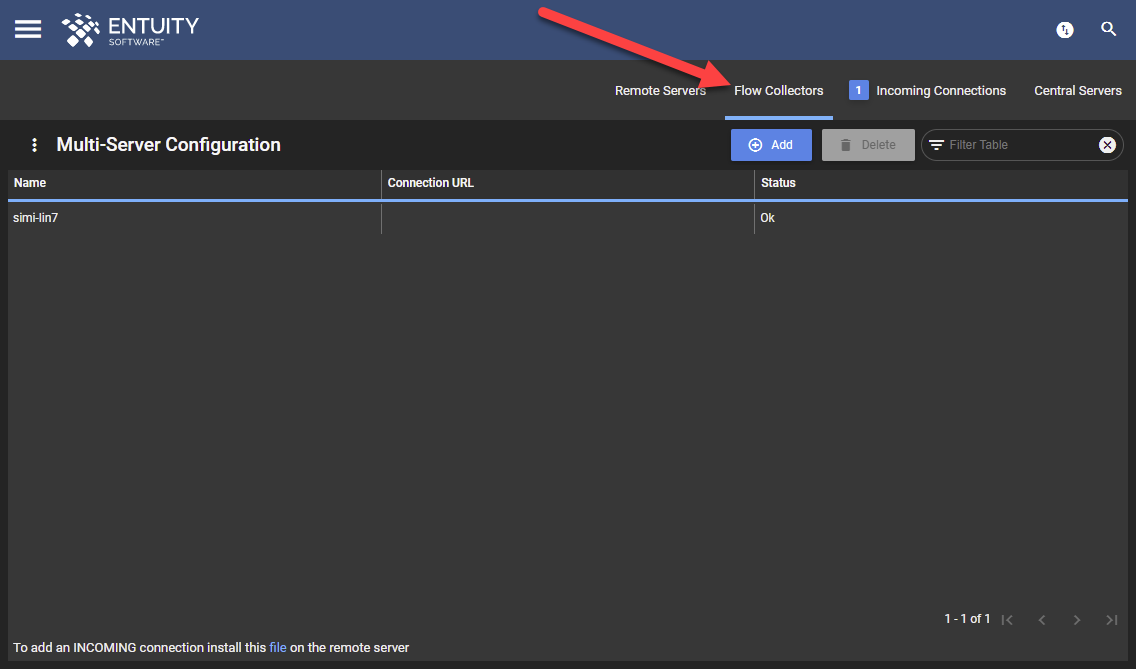Sort by the Name column header
Viewport: 1136px width, 669px height.
tap(194, 183)
